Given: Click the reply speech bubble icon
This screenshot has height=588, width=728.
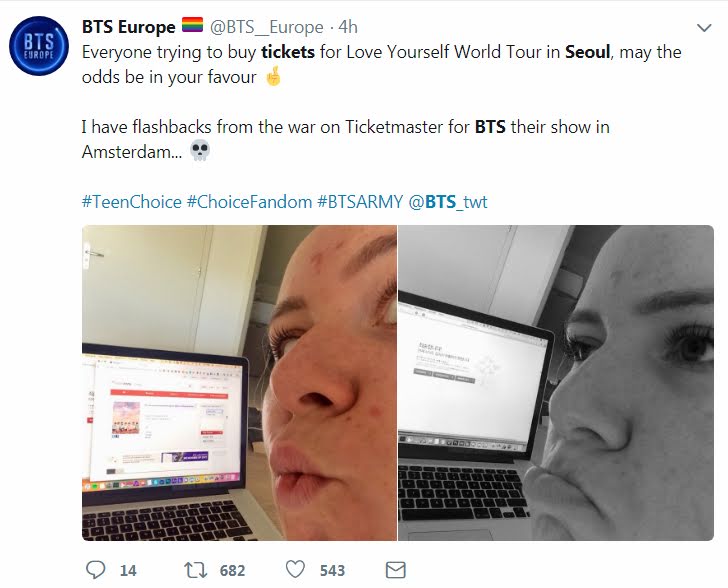Looking at the screenshot, I should (96, 569).
